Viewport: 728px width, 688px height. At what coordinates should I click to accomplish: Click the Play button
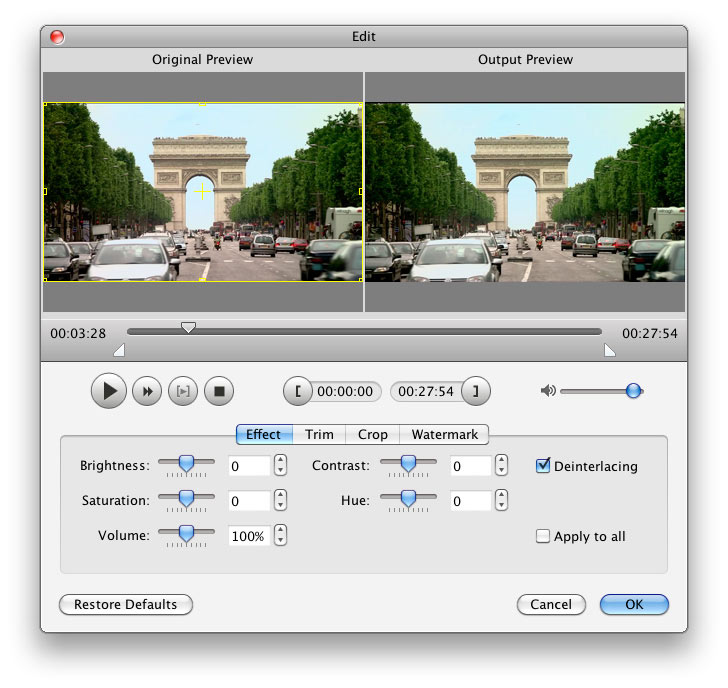click(x=109, y=391)
